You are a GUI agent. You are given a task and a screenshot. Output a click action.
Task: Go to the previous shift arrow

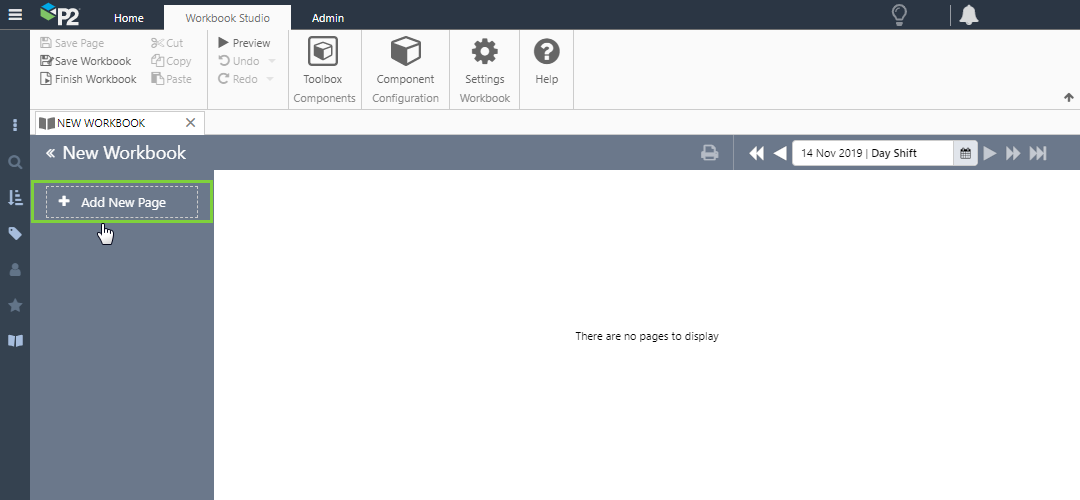[780, 153]
